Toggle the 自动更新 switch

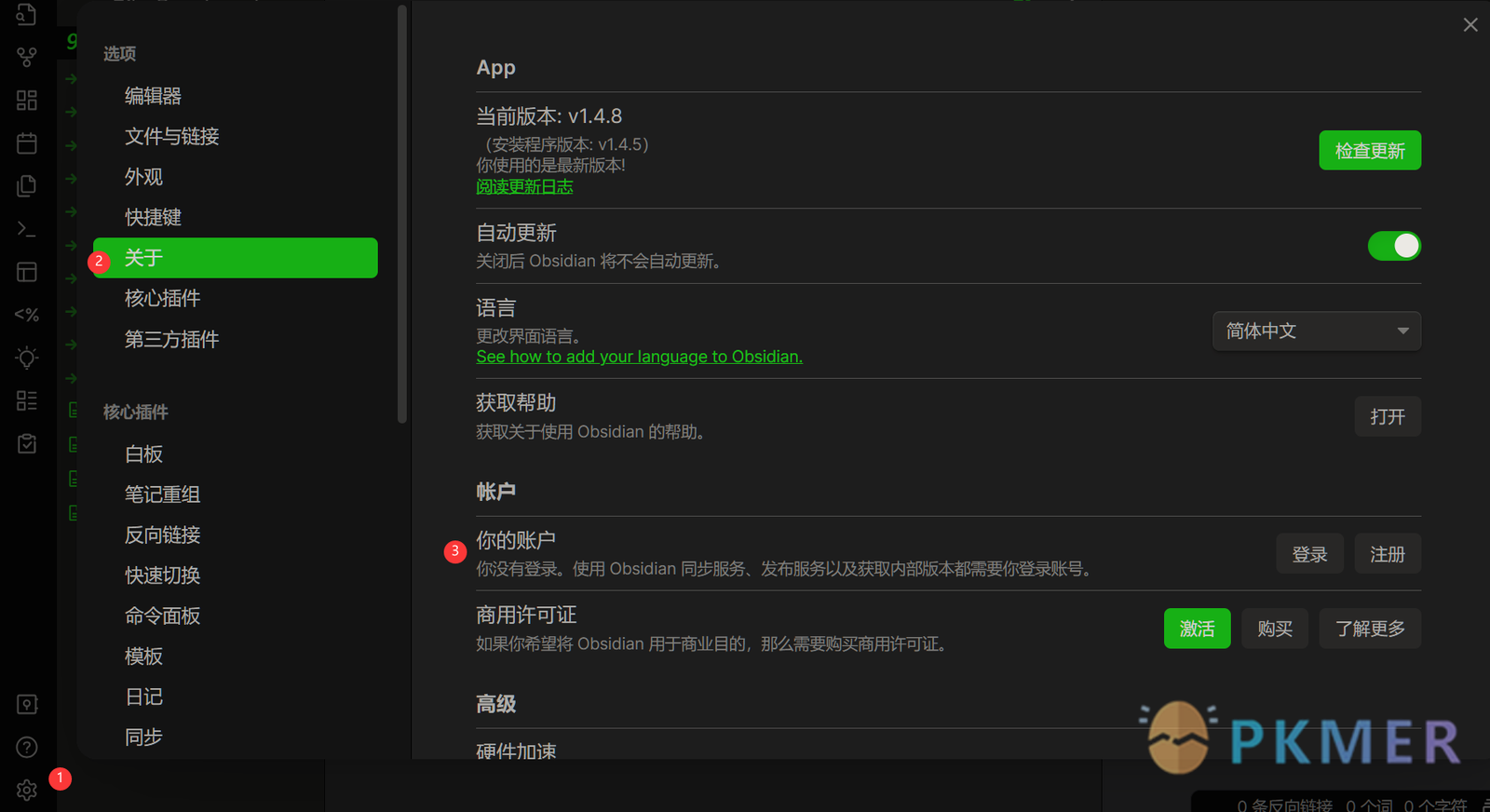tap(1394, 246)
